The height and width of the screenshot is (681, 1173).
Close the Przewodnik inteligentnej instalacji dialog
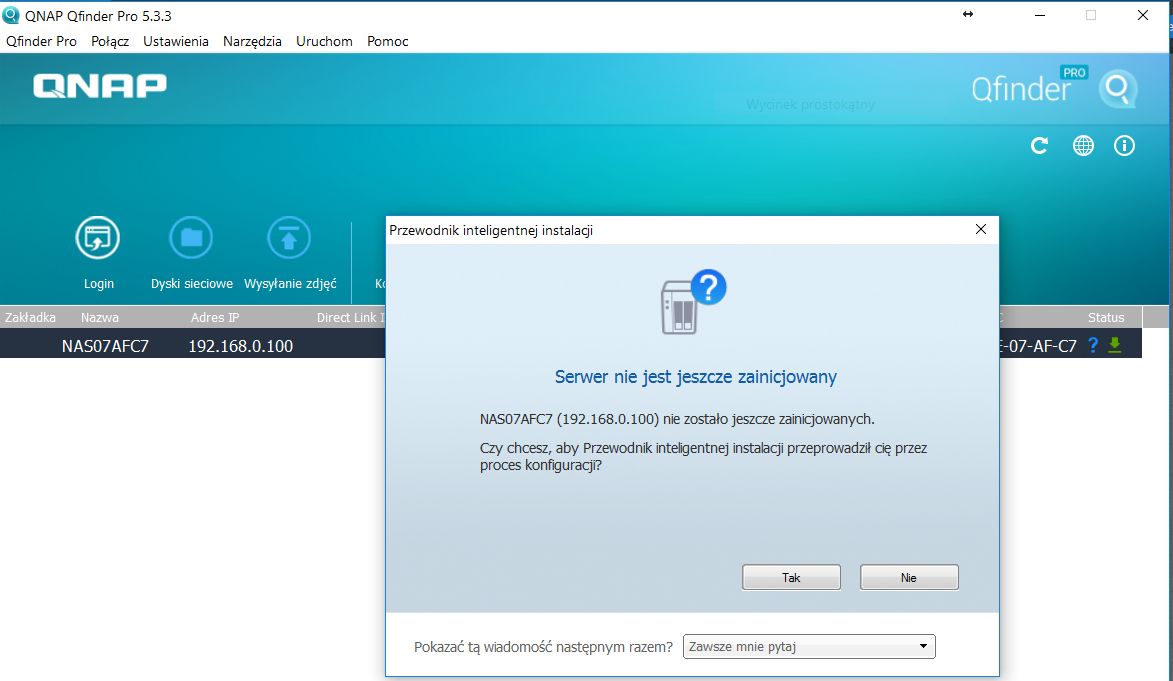click(981, 229)
